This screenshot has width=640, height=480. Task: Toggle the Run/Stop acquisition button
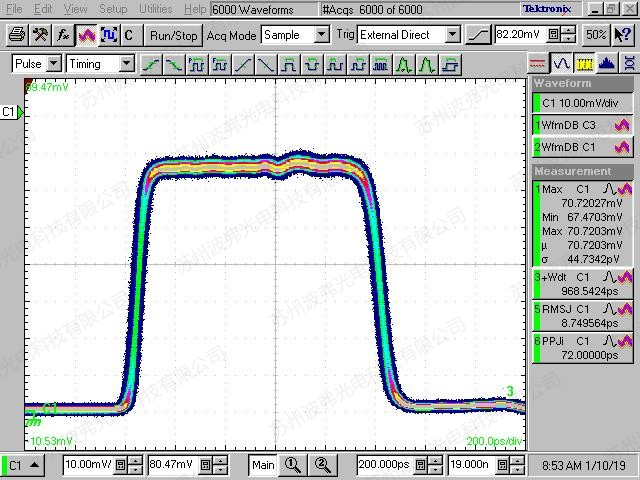(x=173, y=34)
